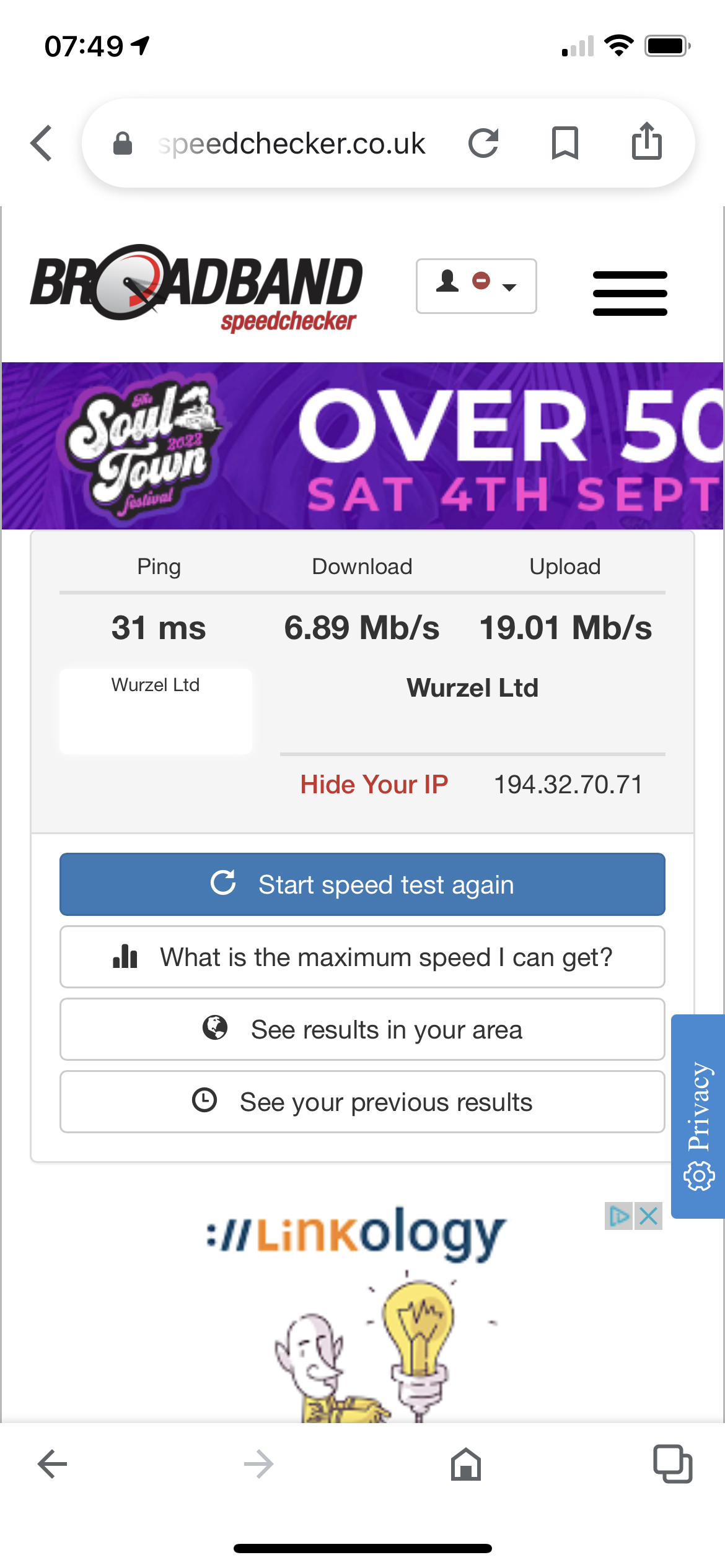
Task: Open the tabs overview icon
Action: (x=673, y=1465)
